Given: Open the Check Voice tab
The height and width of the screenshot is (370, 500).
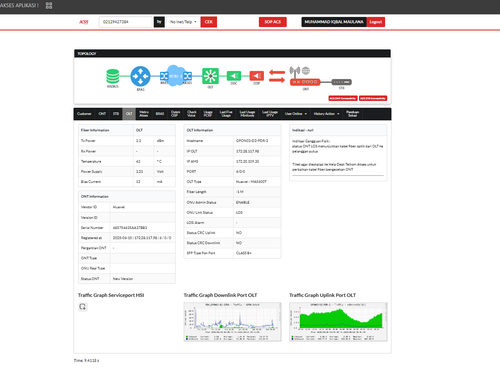Looking at the screenshot, I should [x=192, y=114].
